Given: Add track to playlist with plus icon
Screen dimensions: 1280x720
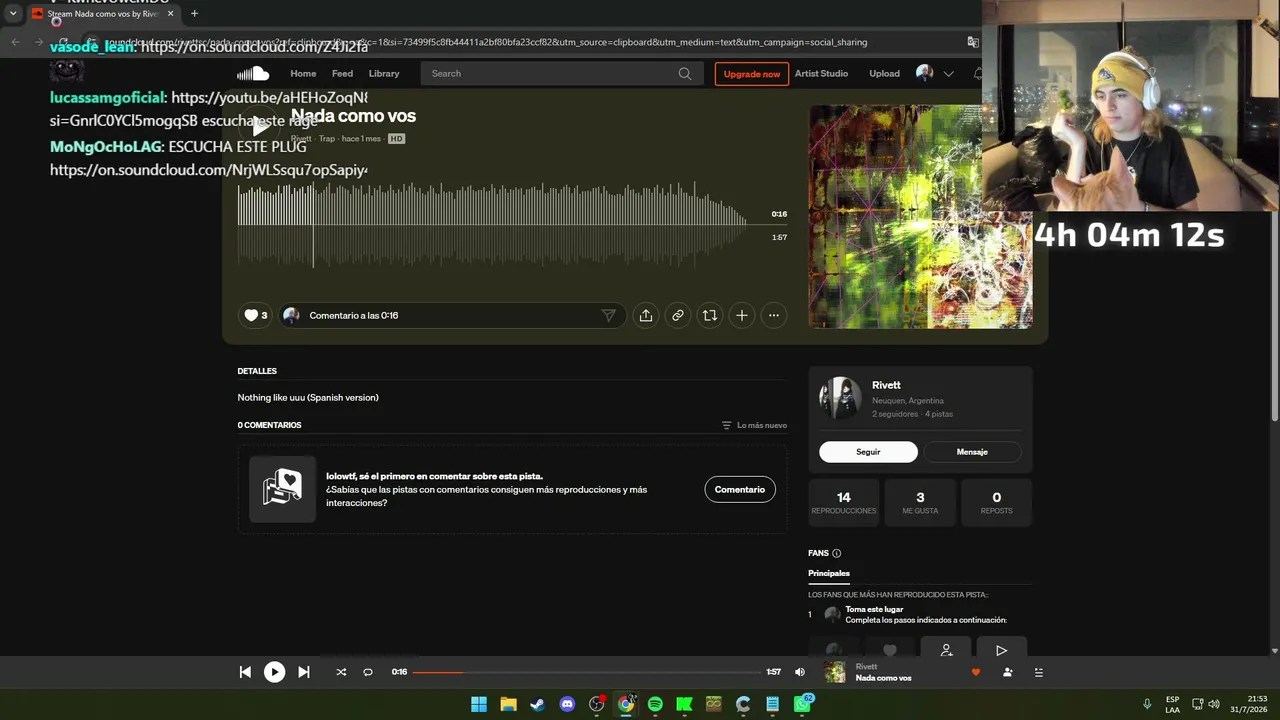Looking at the screenshot, I should coord(742,315).
